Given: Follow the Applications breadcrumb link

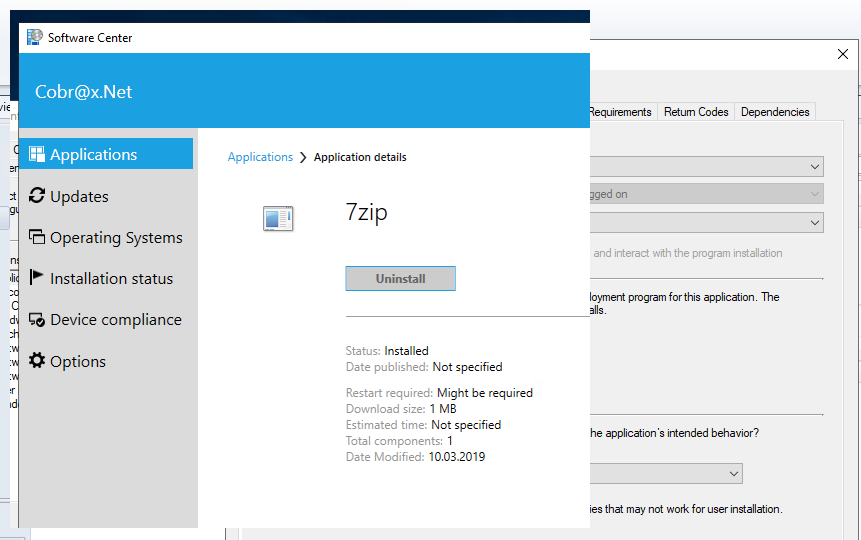Looking at the screenshot, I should (260, 157).
